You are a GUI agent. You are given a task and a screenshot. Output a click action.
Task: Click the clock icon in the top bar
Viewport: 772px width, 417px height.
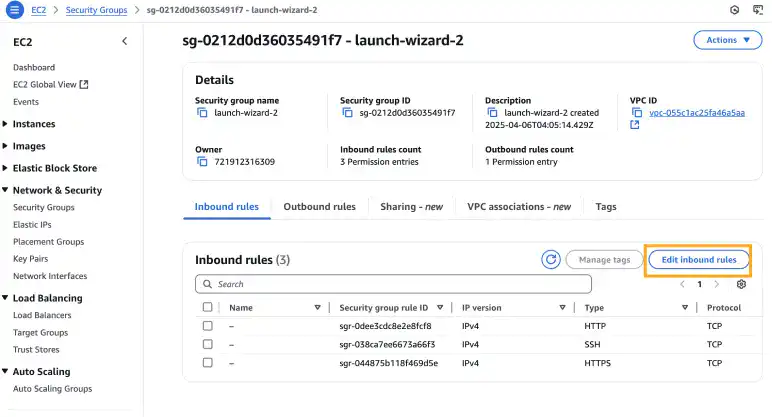point(734,10)
